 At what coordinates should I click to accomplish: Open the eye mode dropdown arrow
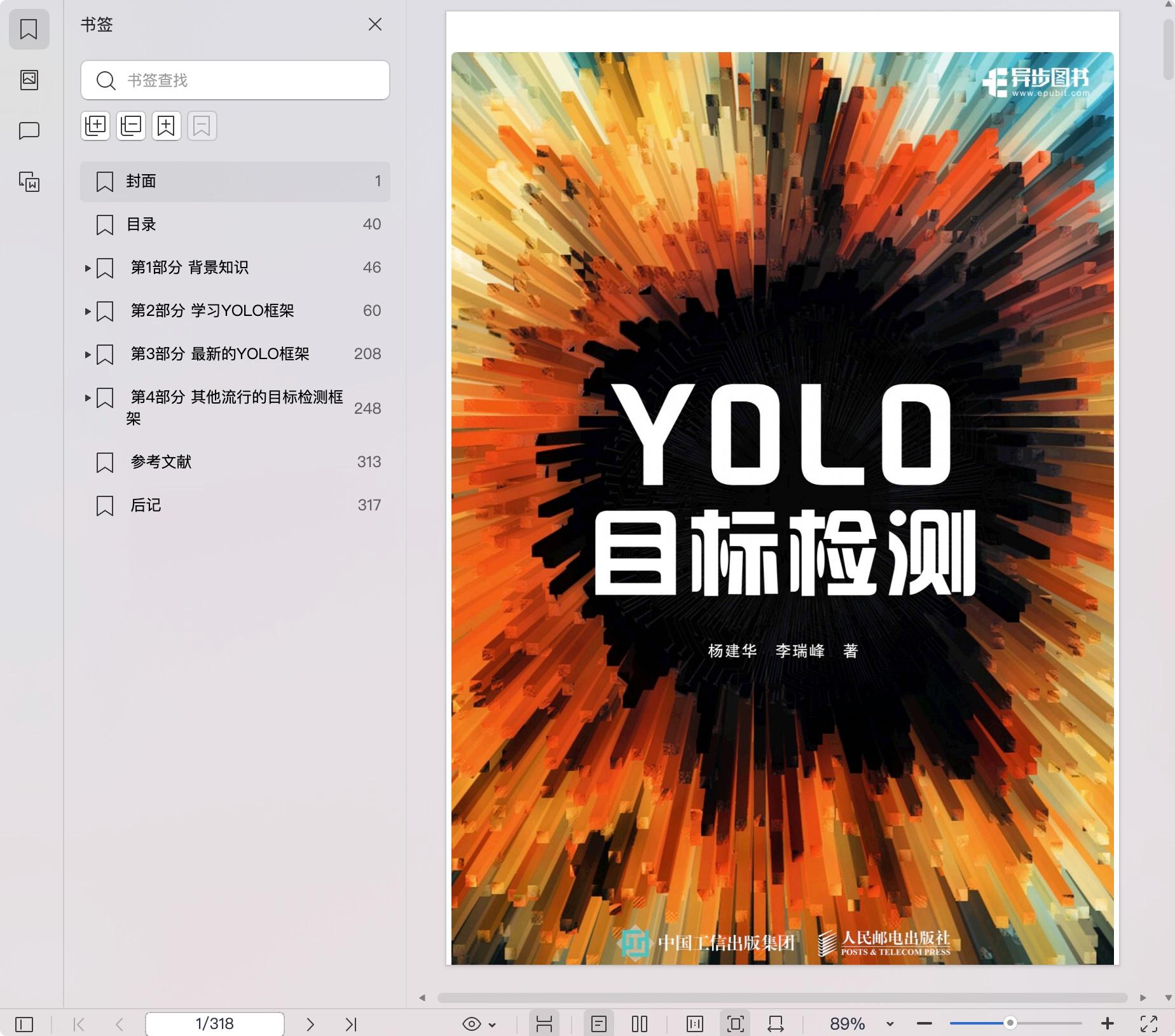(x=492, y=1025)
